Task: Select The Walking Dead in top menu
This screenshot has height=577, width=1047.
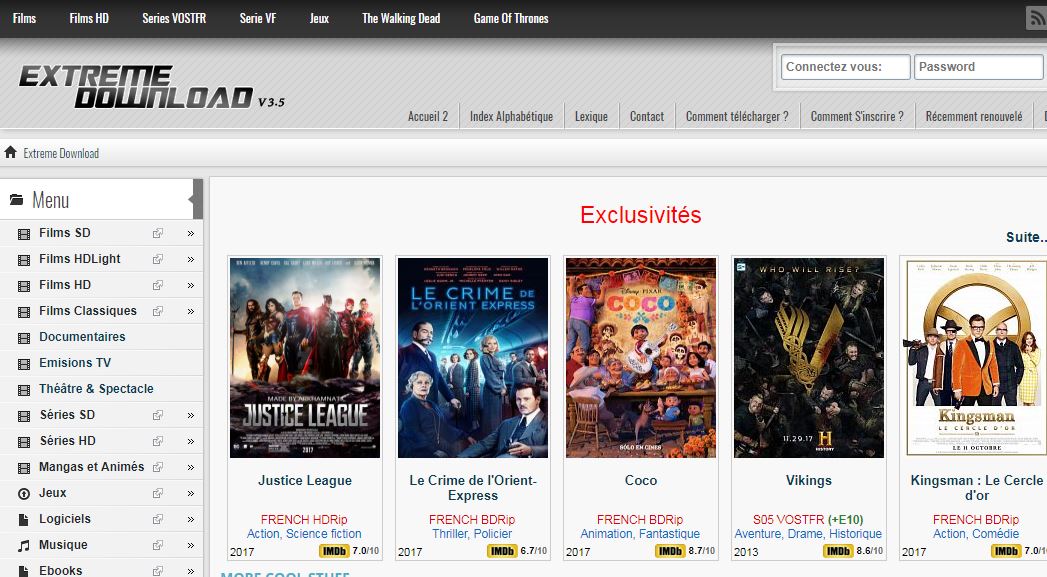Action: click(401, 19)
